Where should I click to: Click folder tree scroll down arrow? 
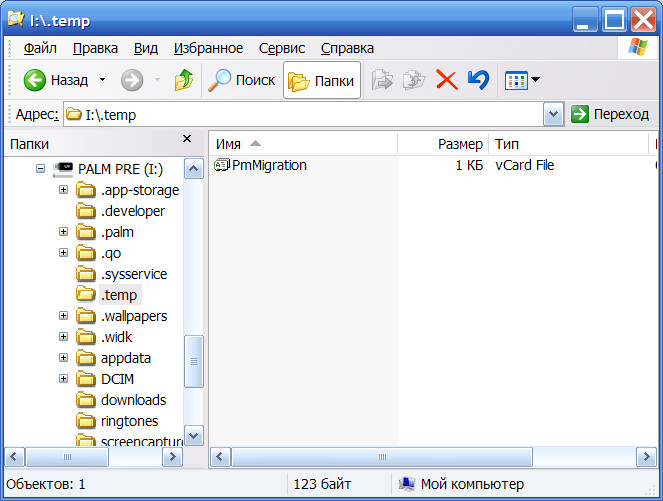click(194, 435)
